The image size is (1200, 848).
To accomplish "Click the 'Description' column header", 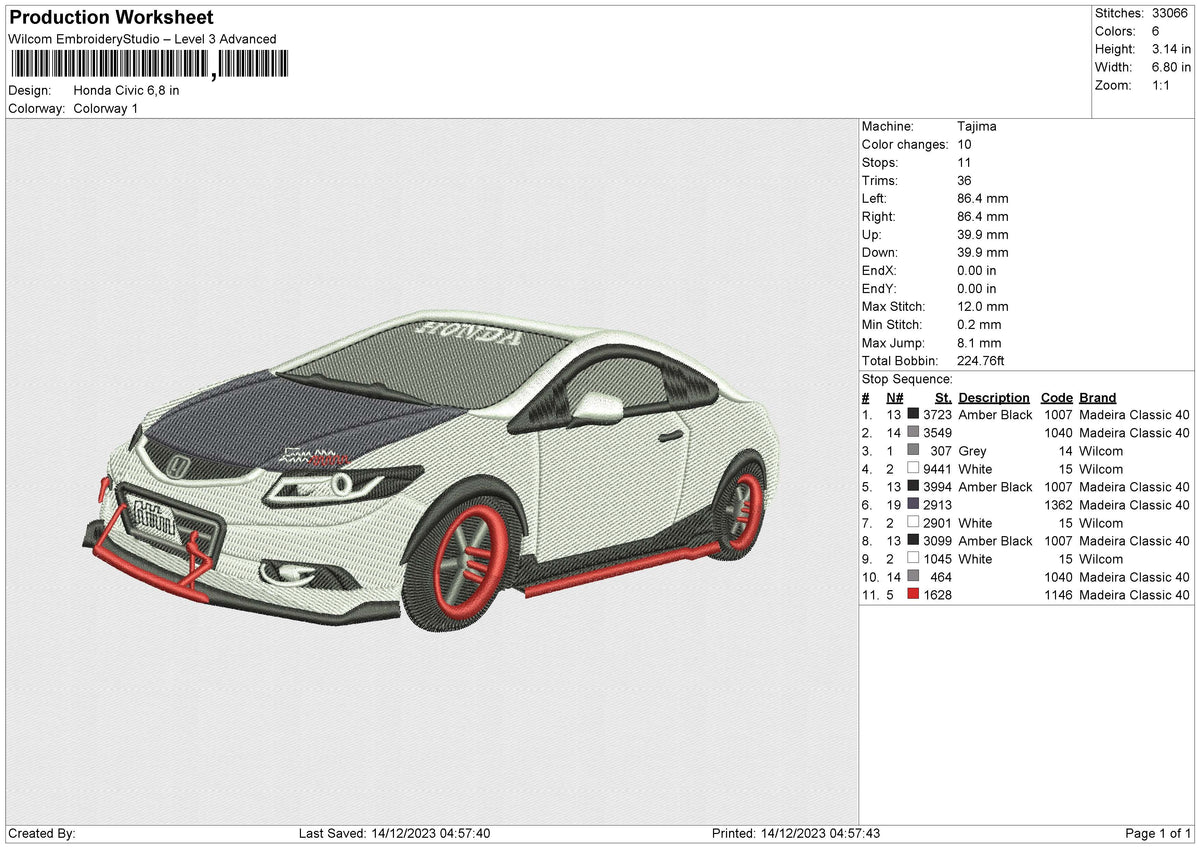I will (x=994, y=397).
